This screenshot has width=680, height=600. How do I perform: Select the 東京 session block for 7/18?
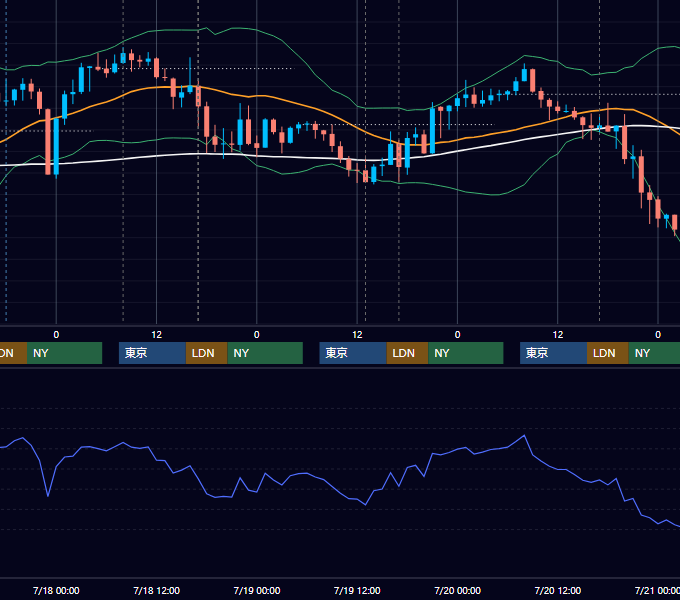point(152,353)
